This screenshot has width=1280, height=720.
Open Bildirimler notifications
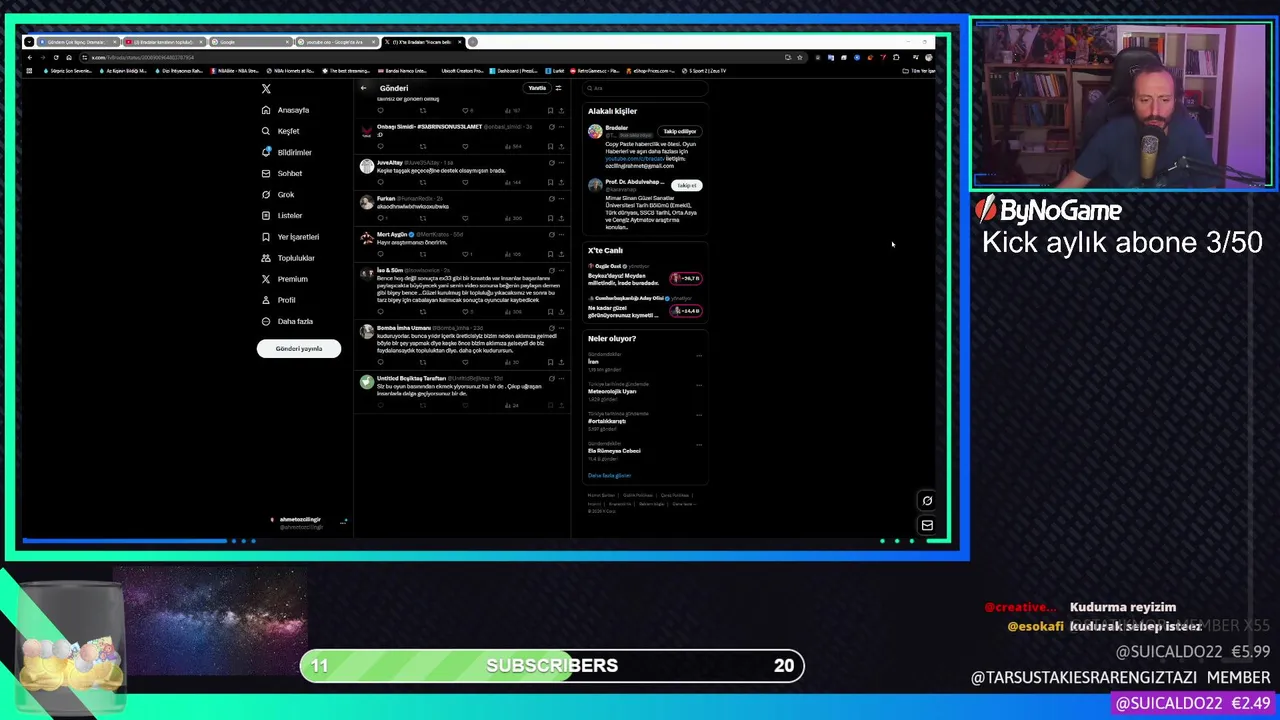[x=287, y=152]
